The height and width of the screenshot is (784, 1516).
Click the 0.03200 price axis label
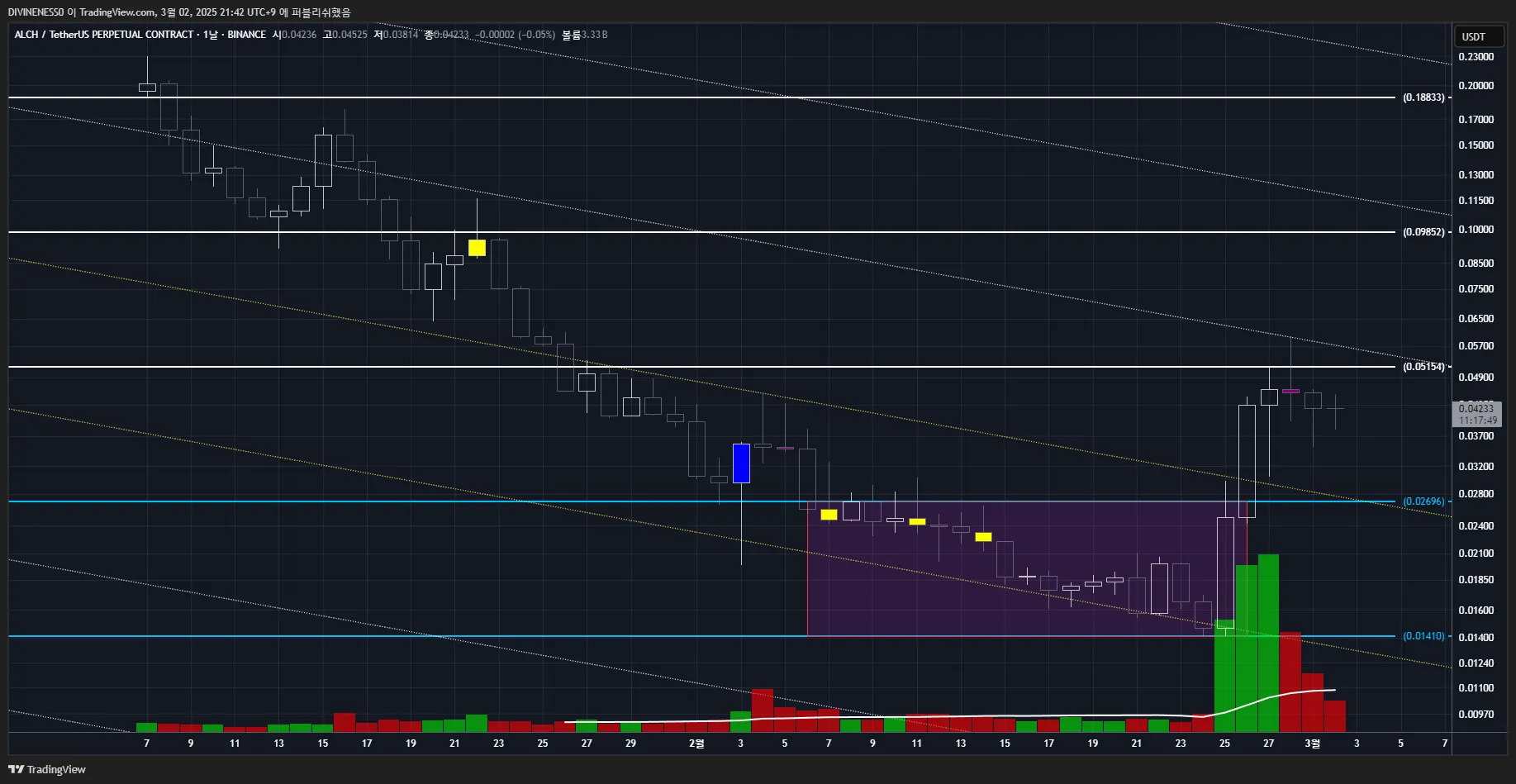[1476, 467]
